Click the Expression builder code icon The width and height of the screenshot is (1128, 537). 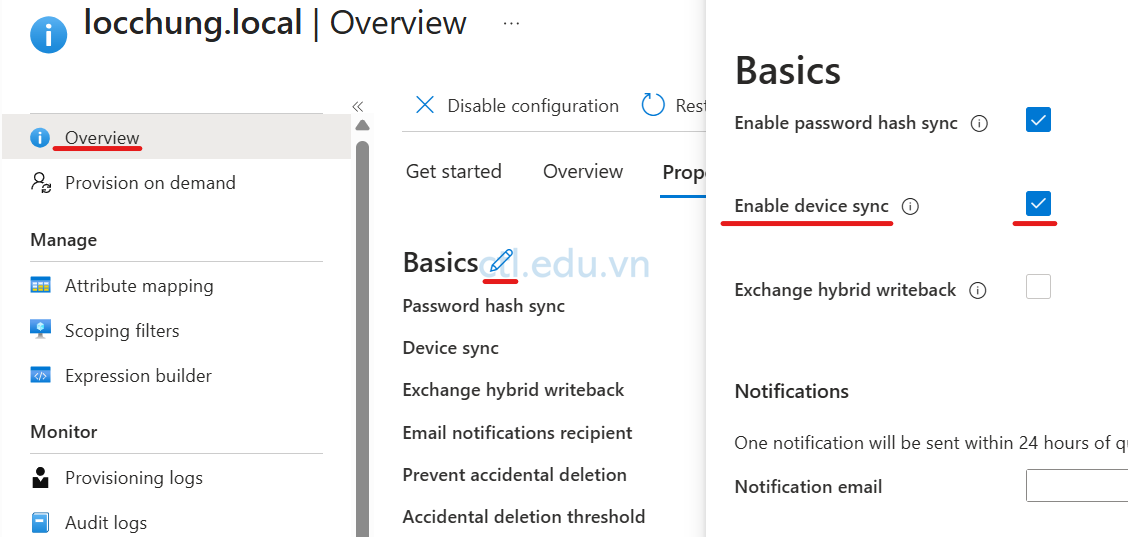(x=40, y=375)
